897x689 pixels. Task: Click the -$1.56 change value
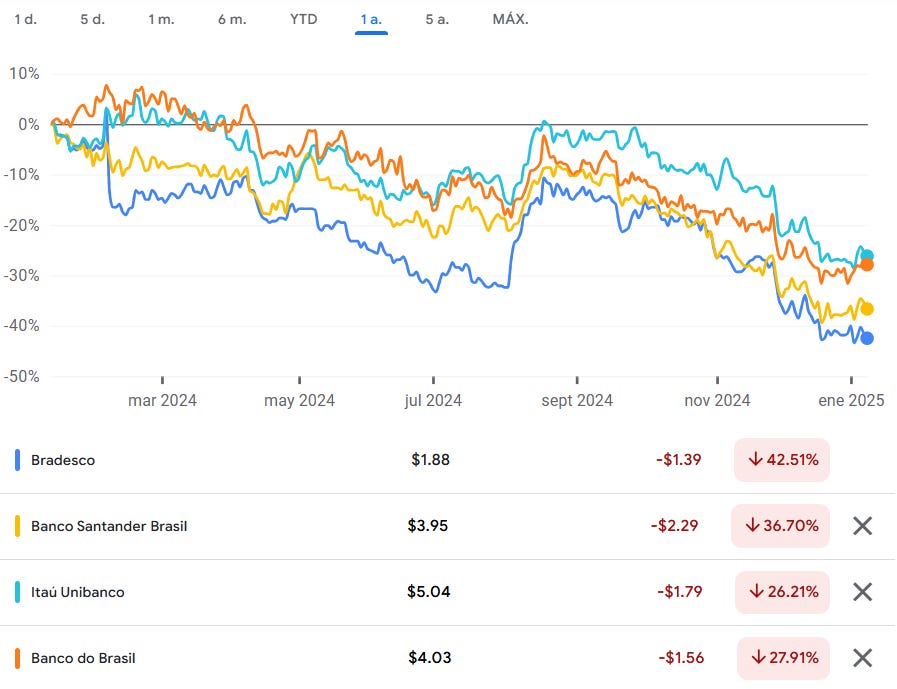681,658
